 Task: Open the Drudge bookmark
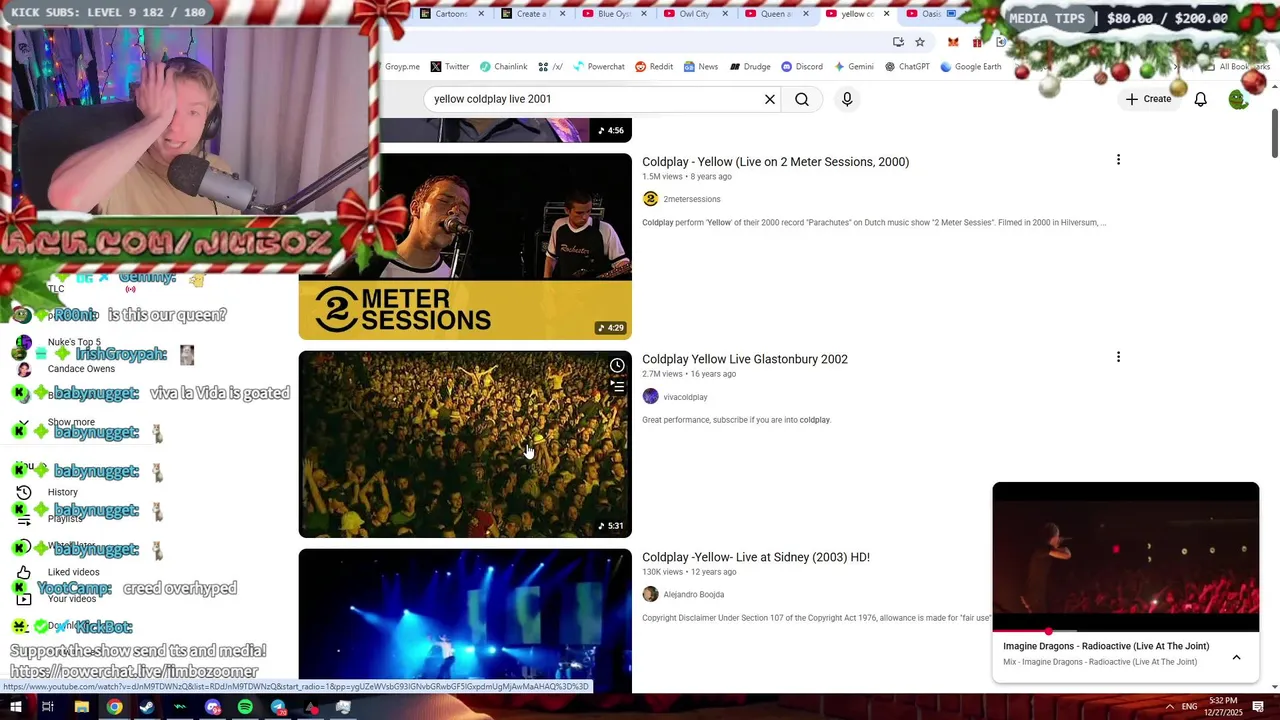749,67
